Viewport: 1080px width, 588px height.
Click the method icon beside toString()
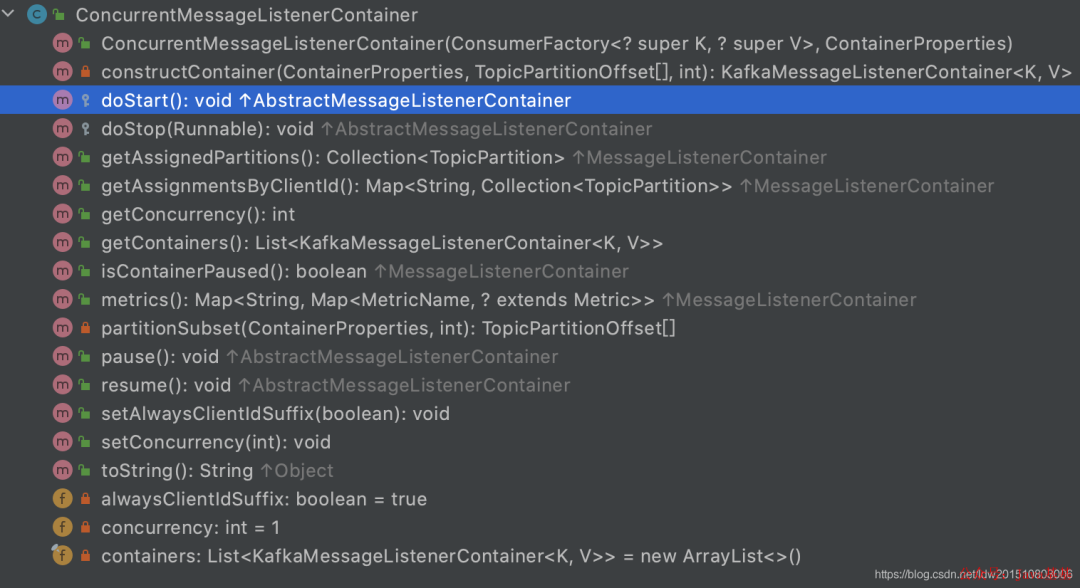coord(62,470)
